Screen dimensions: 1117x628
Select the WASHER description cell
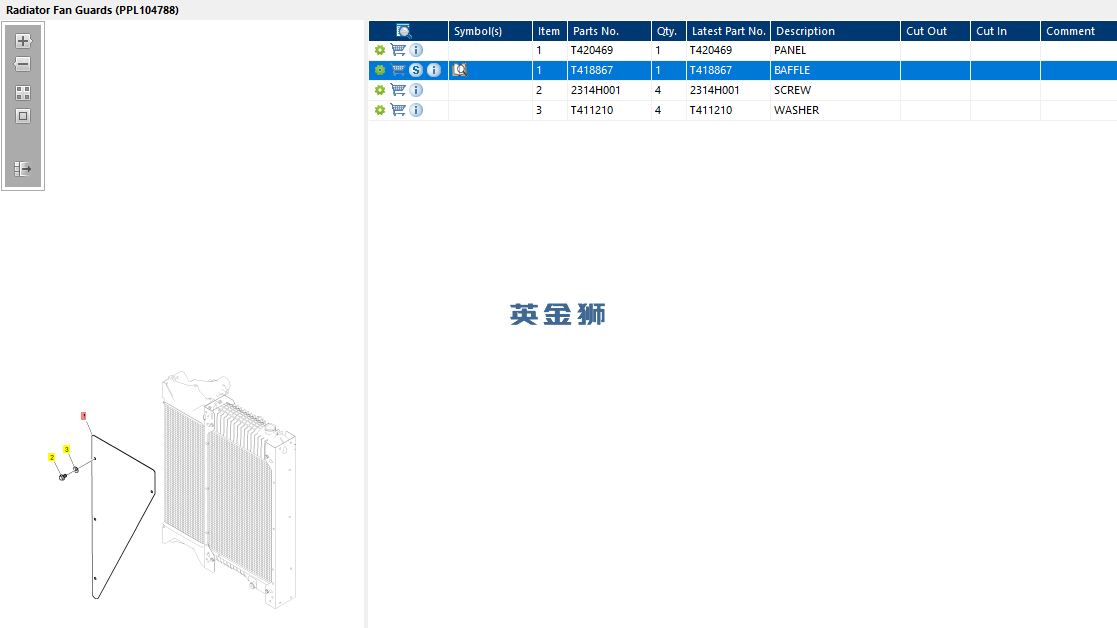point(835,110)
